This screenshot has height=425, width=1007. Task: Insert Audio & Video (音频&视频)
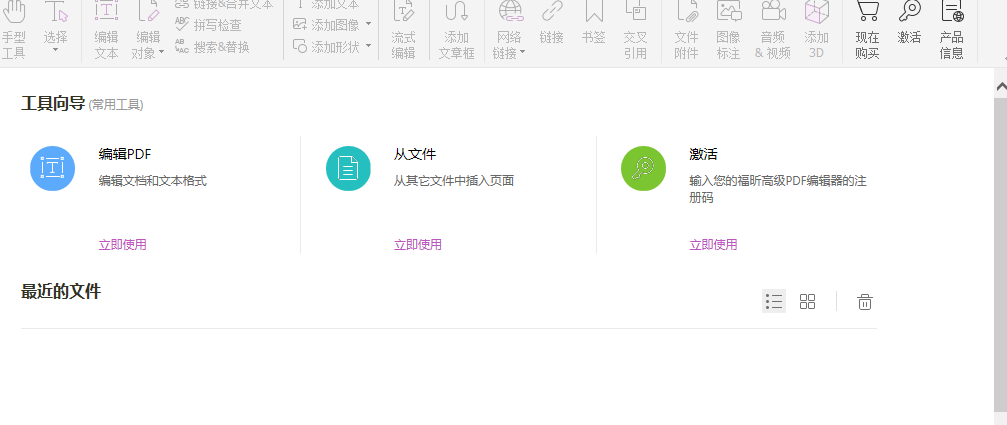tap(773, 30)
